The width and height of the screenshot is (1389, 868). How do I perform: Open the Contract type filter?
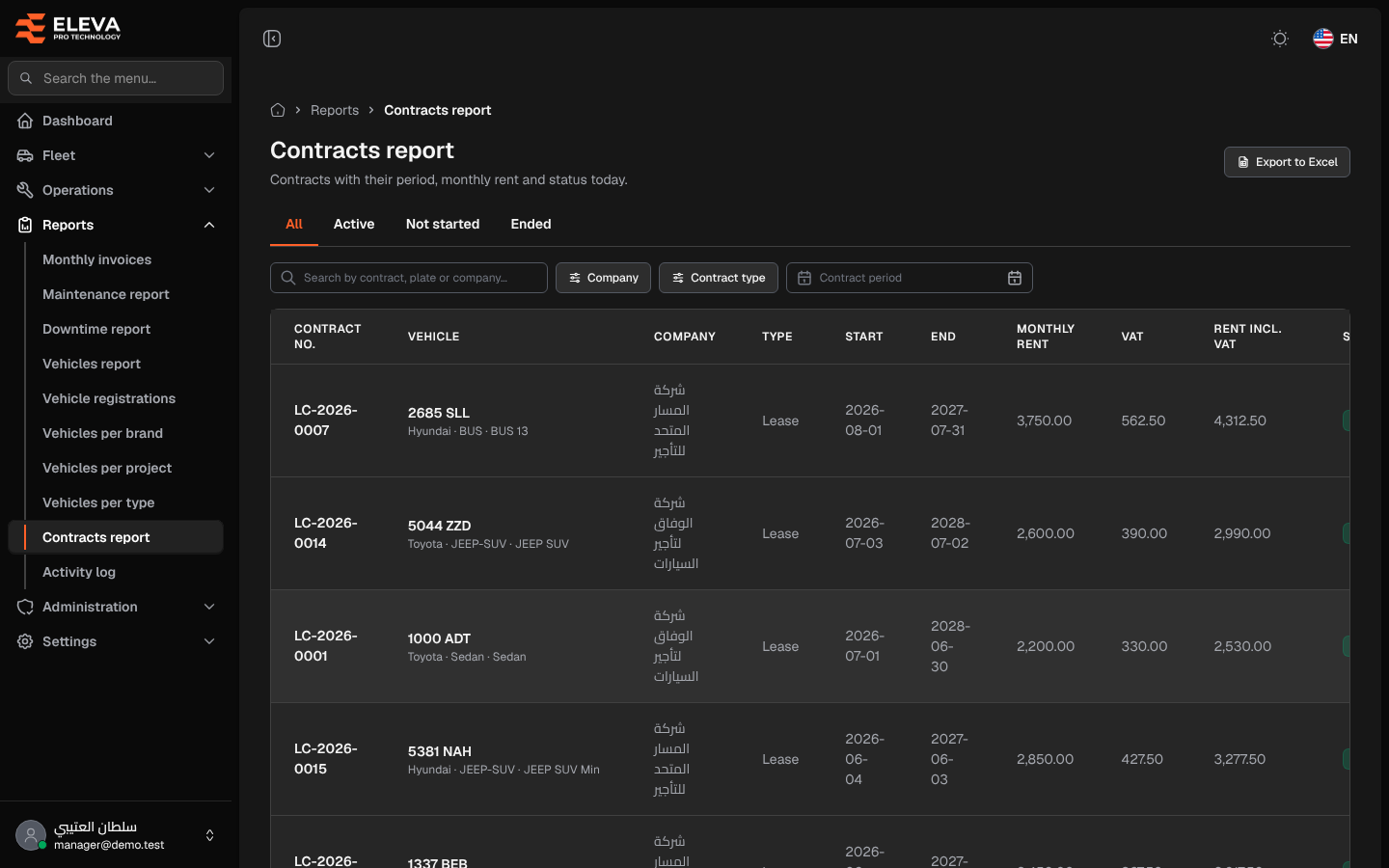pyautogui.click(x=719, y=278)
